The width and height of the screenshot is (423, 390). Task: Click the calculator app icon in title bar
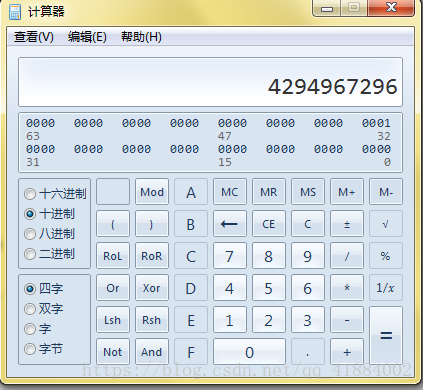click(15, 12)
